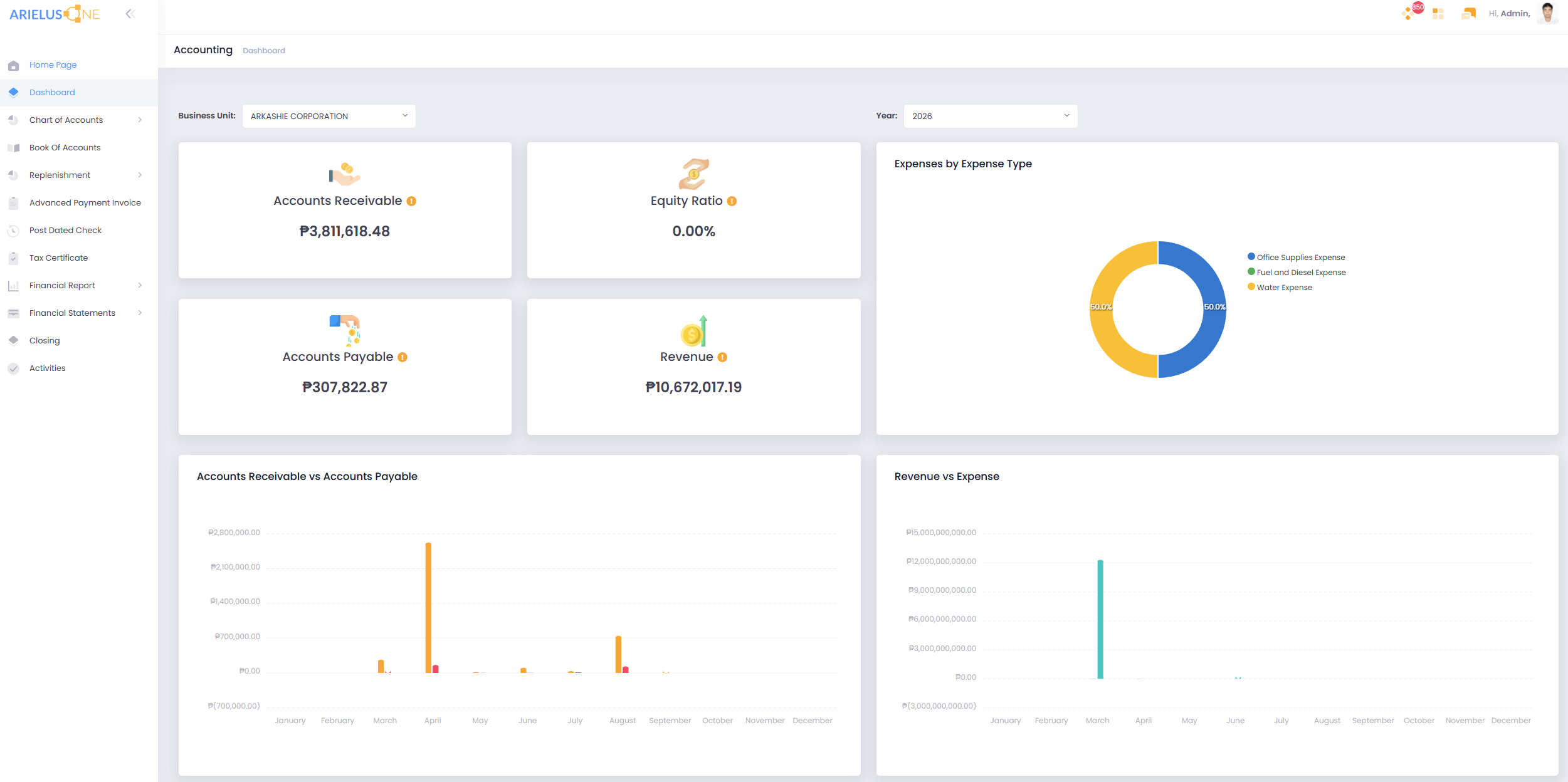
Task: Open the Year dropdown showing 2026
Action: (990, 116)
